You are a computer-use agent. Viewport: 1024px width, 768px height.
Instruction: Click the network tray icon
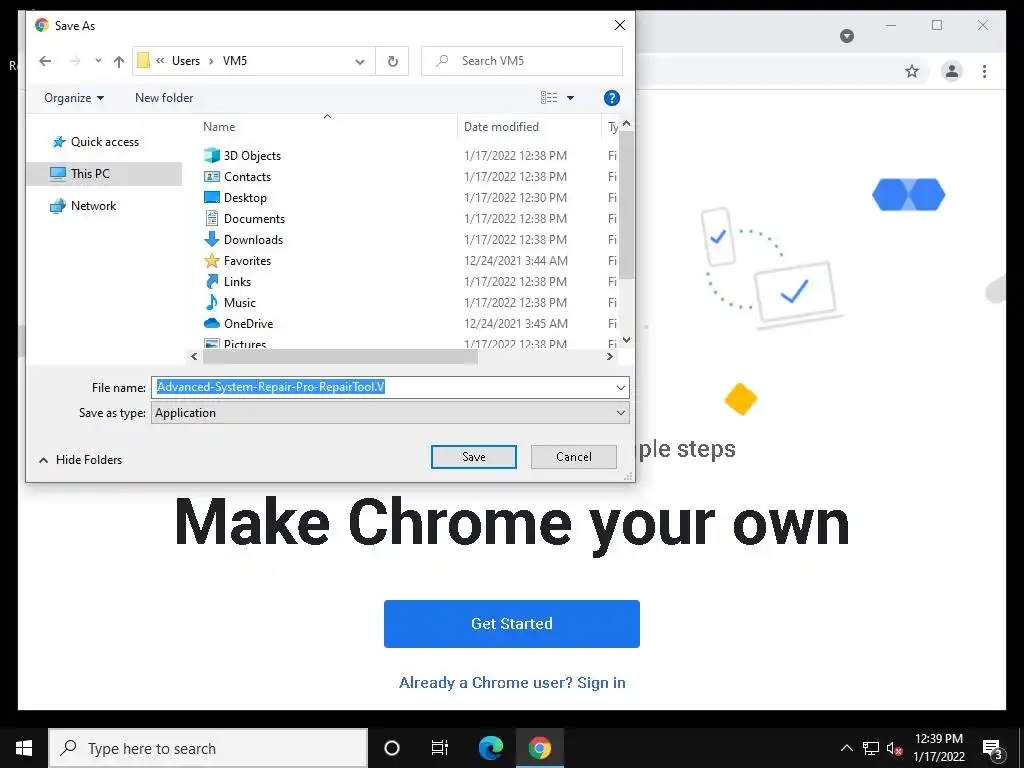(x=871, y=748)
